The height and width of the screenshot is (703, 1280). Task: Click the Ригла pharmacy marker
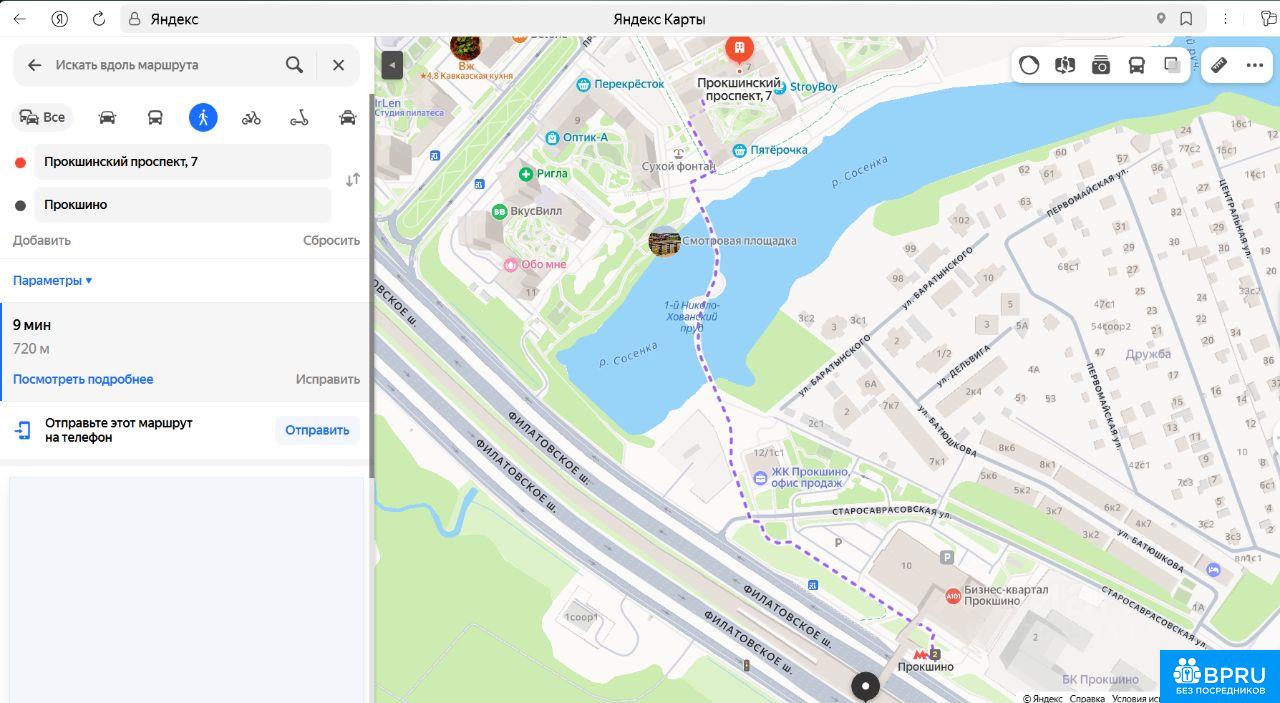526,173
